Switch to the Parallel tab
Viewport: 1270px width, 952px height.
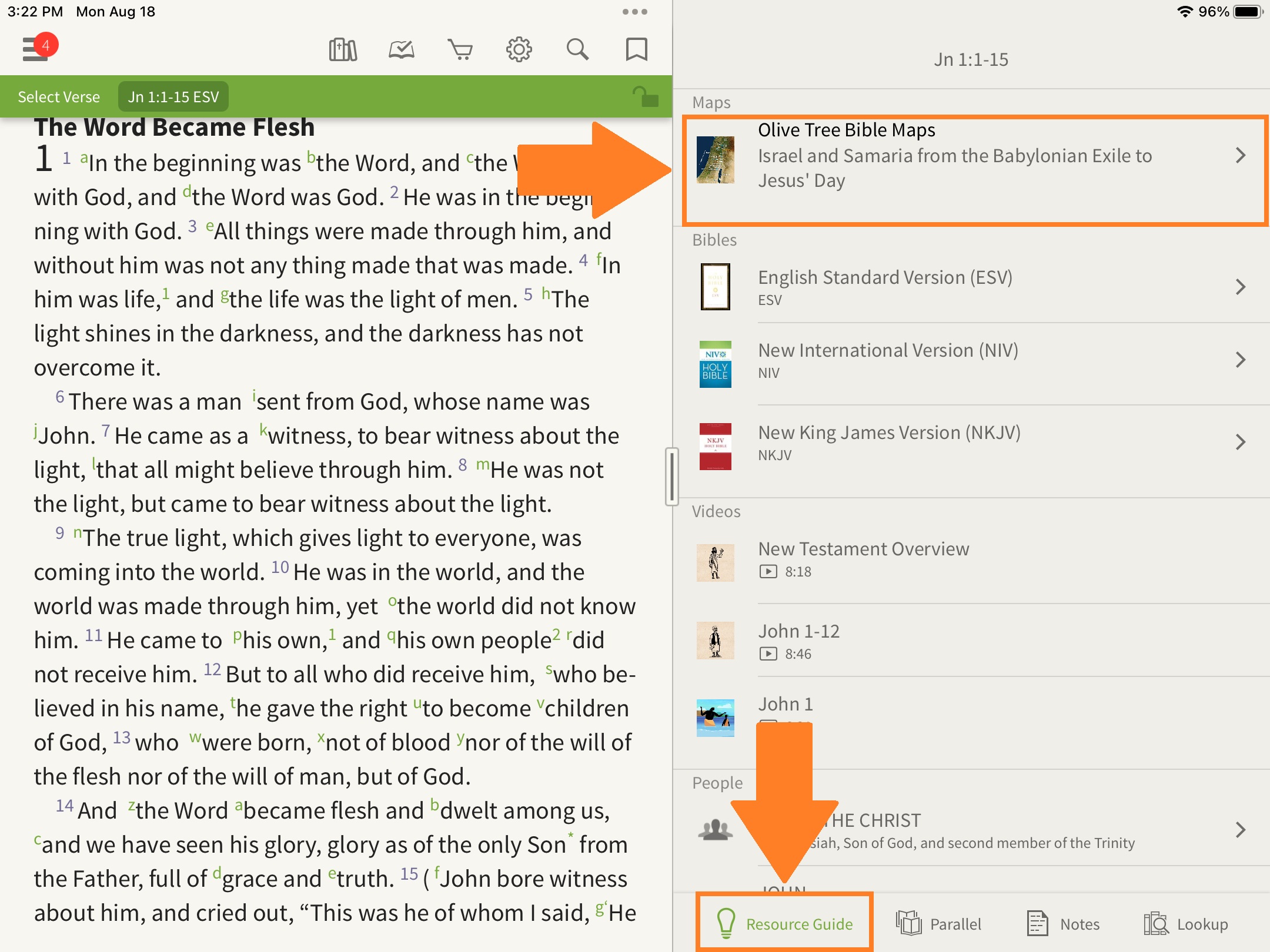939,924
